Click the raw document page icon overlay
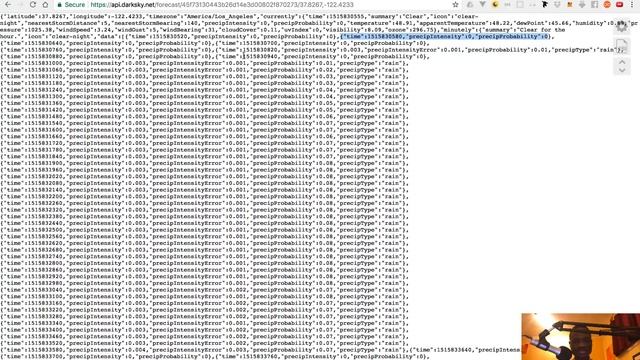This screenshot has height=360, width=640. (622, 46)
